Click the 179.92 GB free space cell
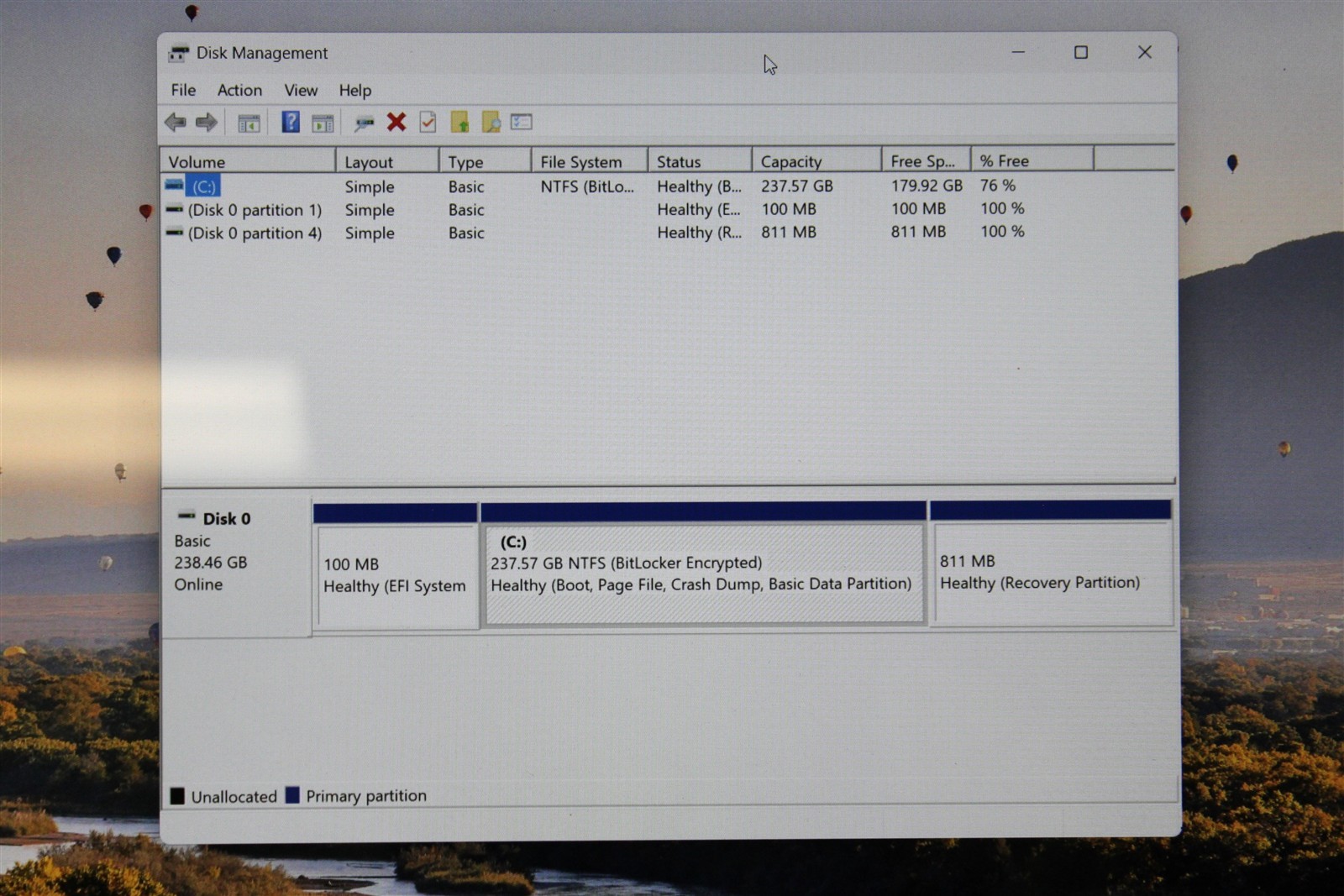 pos(927,185)
